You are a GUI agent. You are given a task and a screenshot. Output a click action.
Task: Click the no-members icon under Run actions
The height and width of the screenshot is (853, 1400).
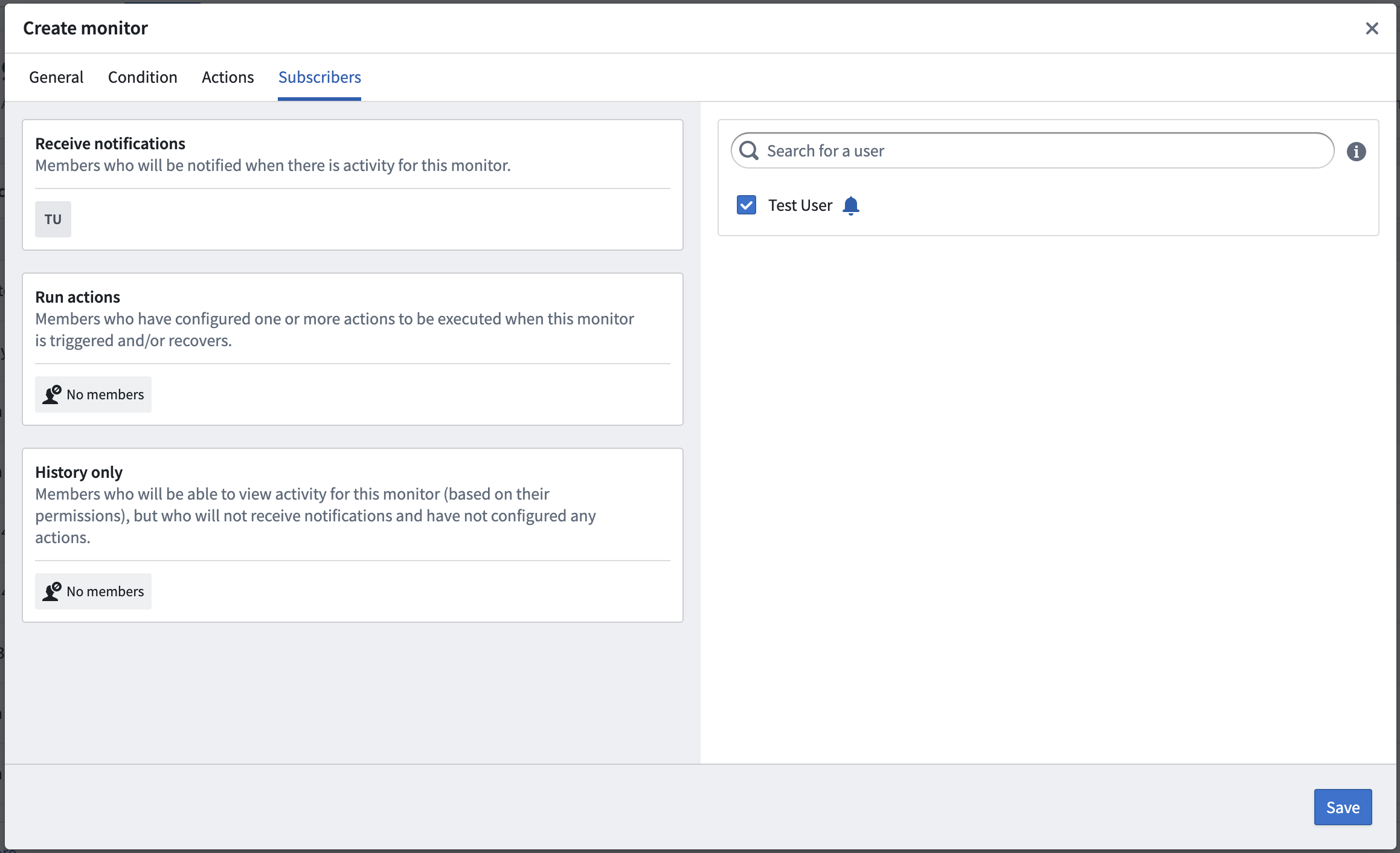click(52, 394)
